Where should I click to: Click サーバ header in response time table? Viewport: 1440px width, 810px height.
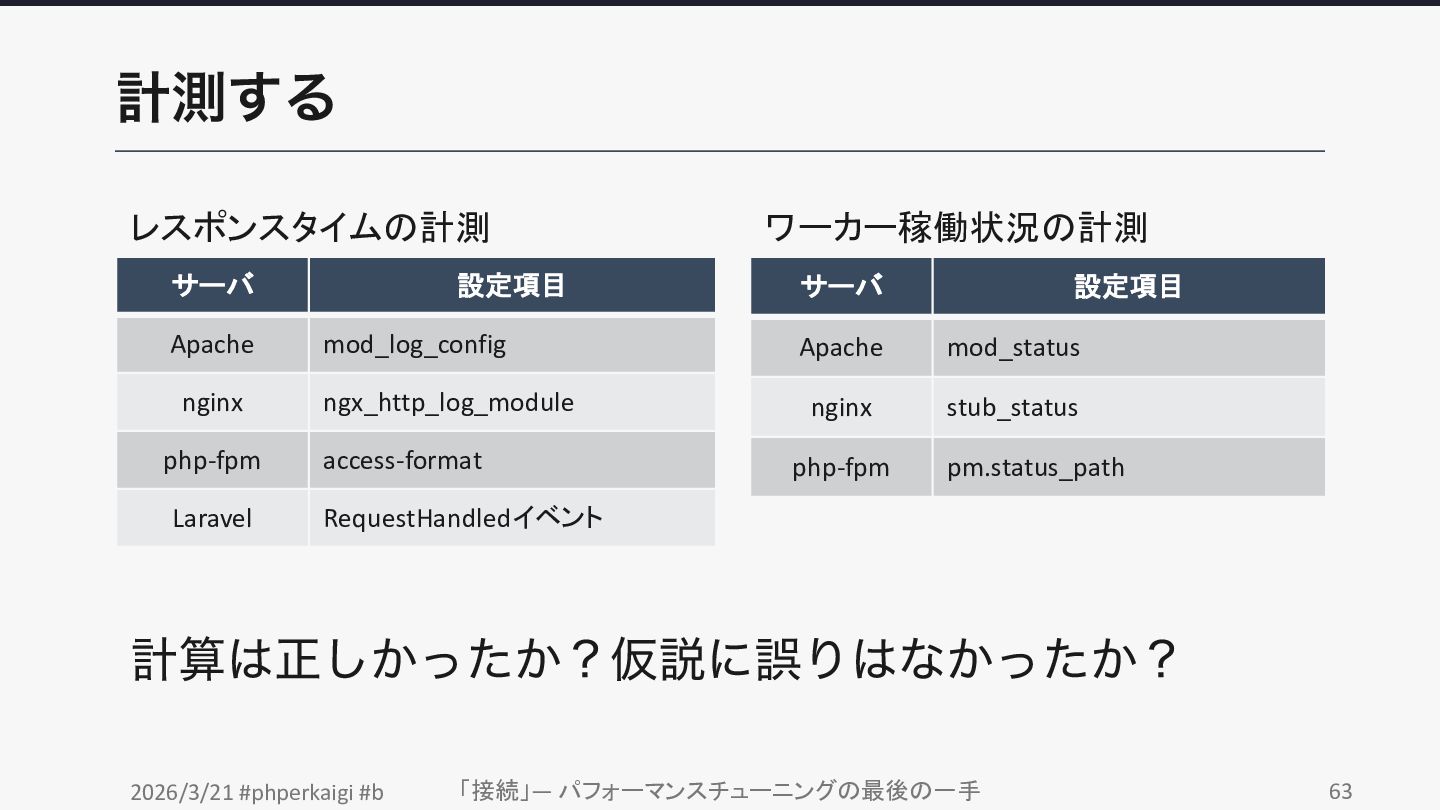point(212,285)
